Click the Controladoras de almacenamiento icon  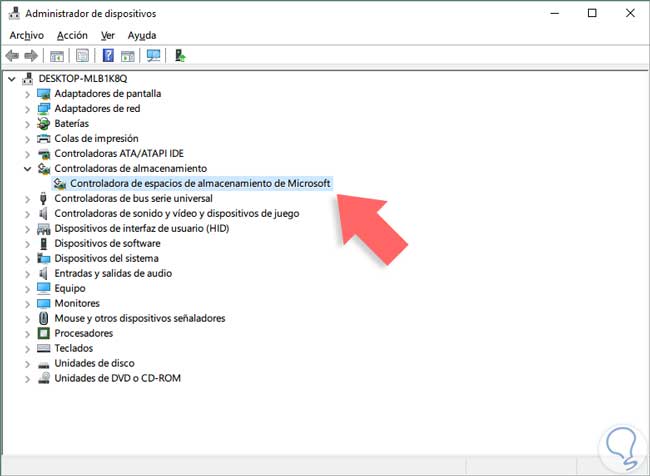pos(44,169)
